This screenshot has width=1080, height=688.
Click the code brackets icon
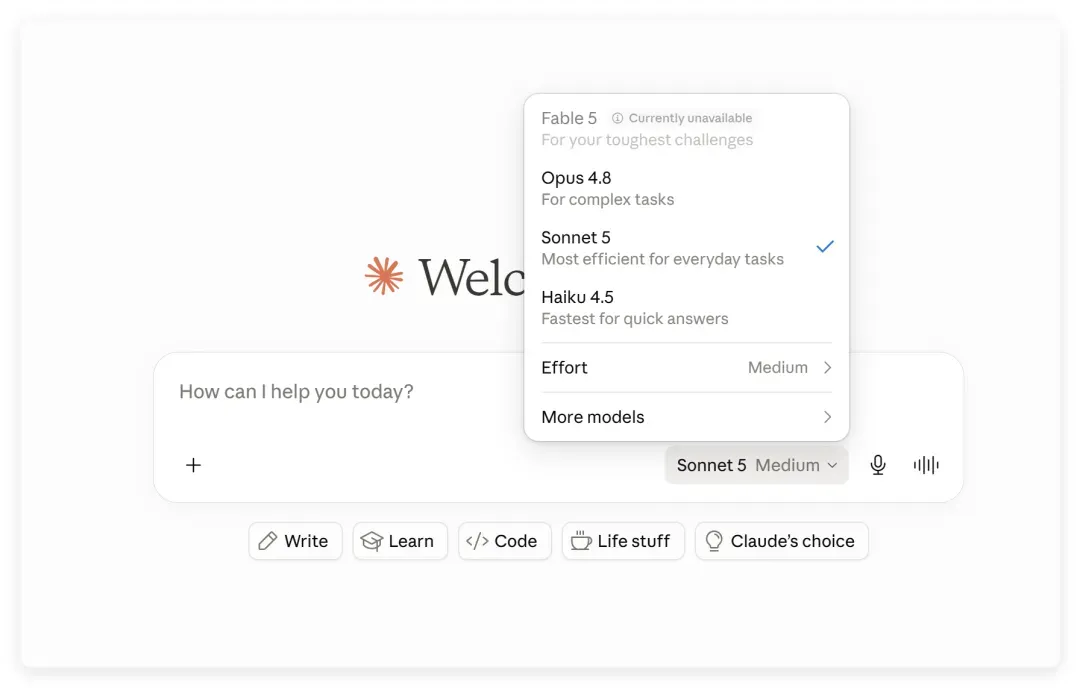pyautogui.click(x=477, y=541)
